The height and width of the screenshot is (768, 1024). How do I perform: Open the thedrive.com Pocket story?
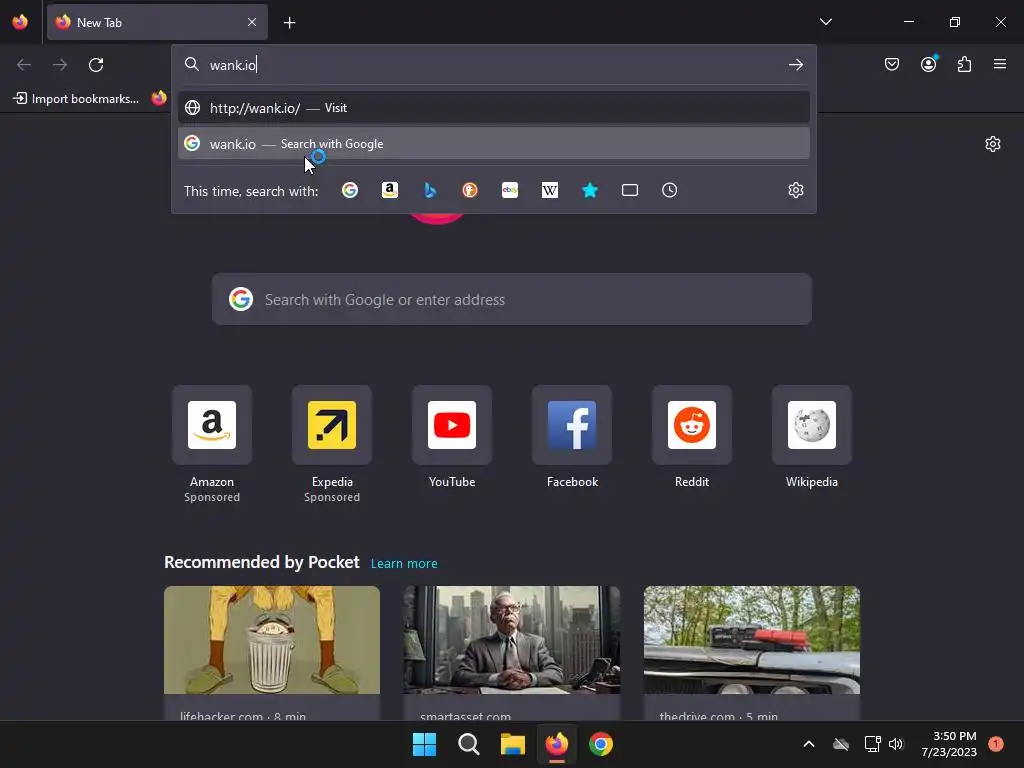[x=752, y=653]
